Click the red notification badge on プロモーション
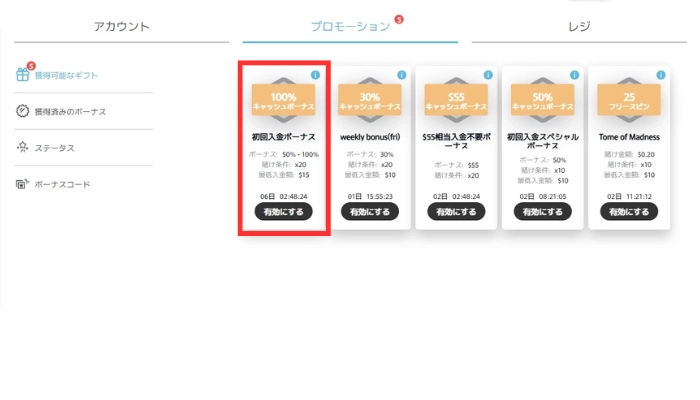 click(x=399, y=19)
